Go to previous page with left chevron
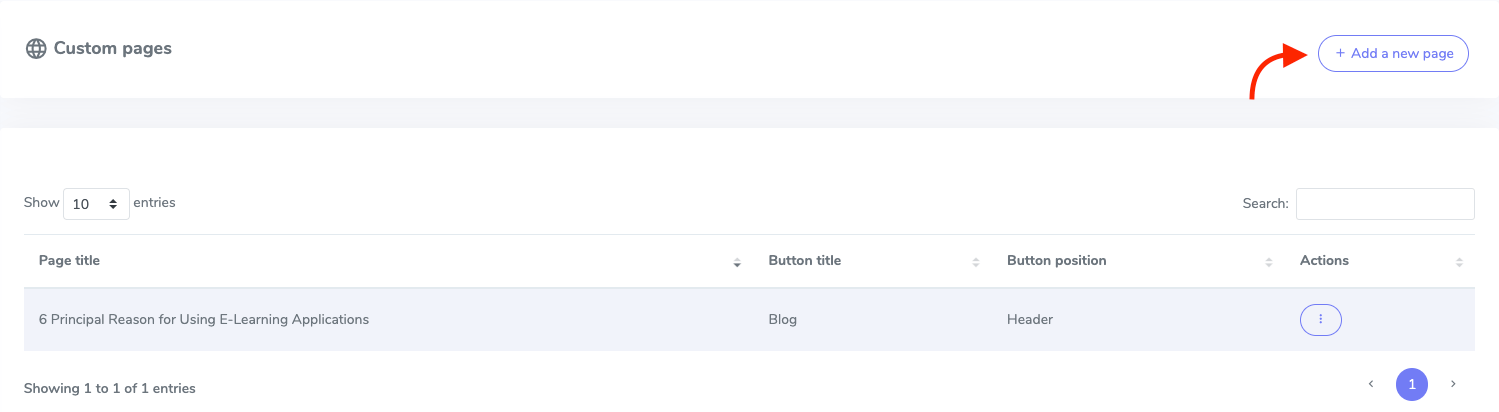The image size is (1499, 412). (x=1371, y=384)
